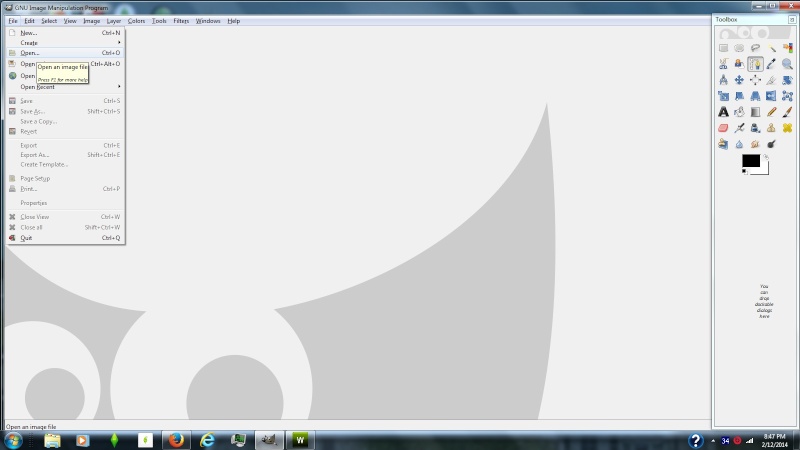This screenshot has width=800, height=450.
Task: Select the Cage Transform tool
Action: coord(787,96)
